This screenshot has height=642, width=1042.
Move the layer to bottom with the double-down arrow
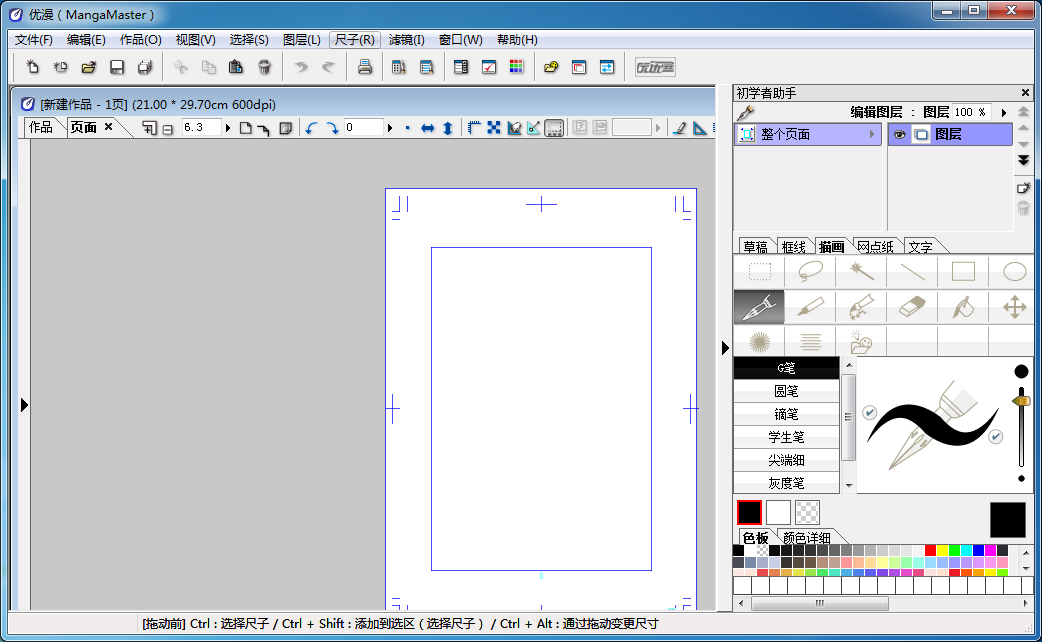1023,161
